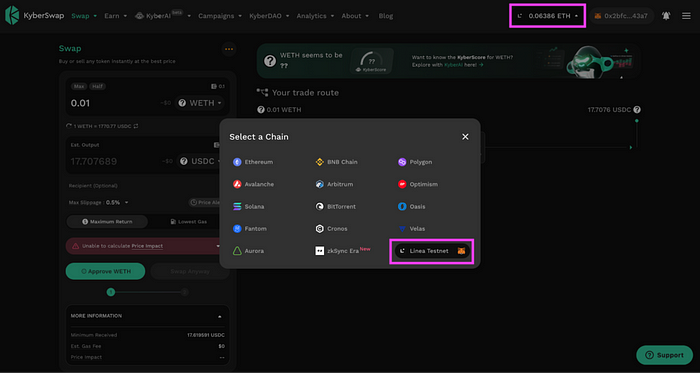Pick the Solana chain icon
Screen dimensions: 700x373
pos(237,207)
